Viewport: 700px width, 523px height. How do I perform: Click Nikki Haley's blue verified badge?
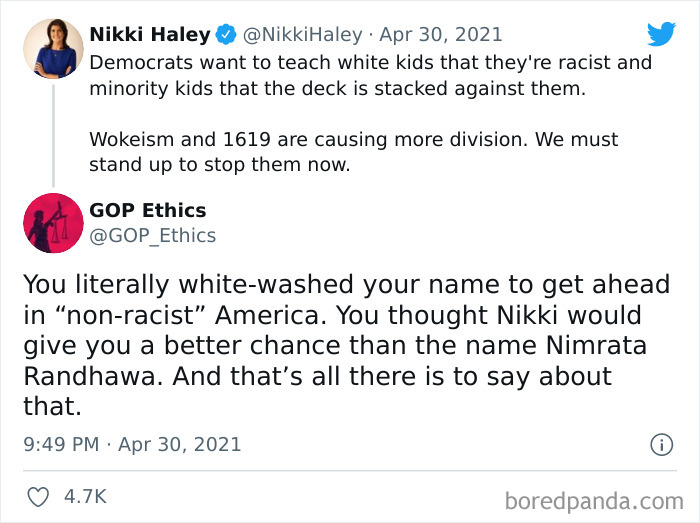tap(226, 35)
